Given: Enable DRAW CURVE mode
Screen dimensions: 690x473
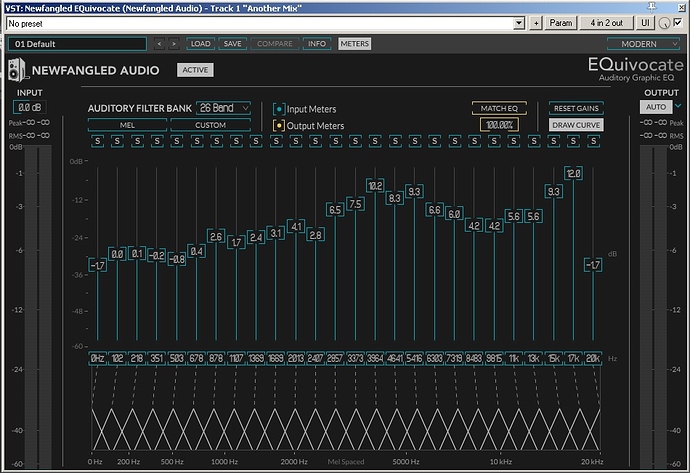Looking at the screenshot, I should 576,125.
